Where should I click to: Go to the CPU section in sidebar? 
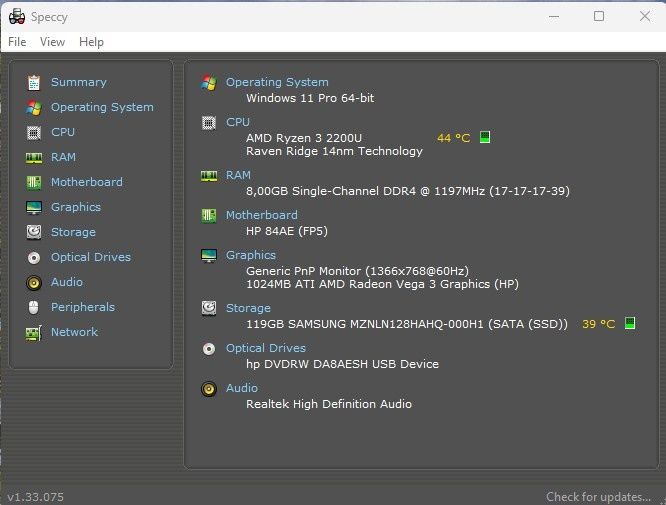[x=63, y=132]
